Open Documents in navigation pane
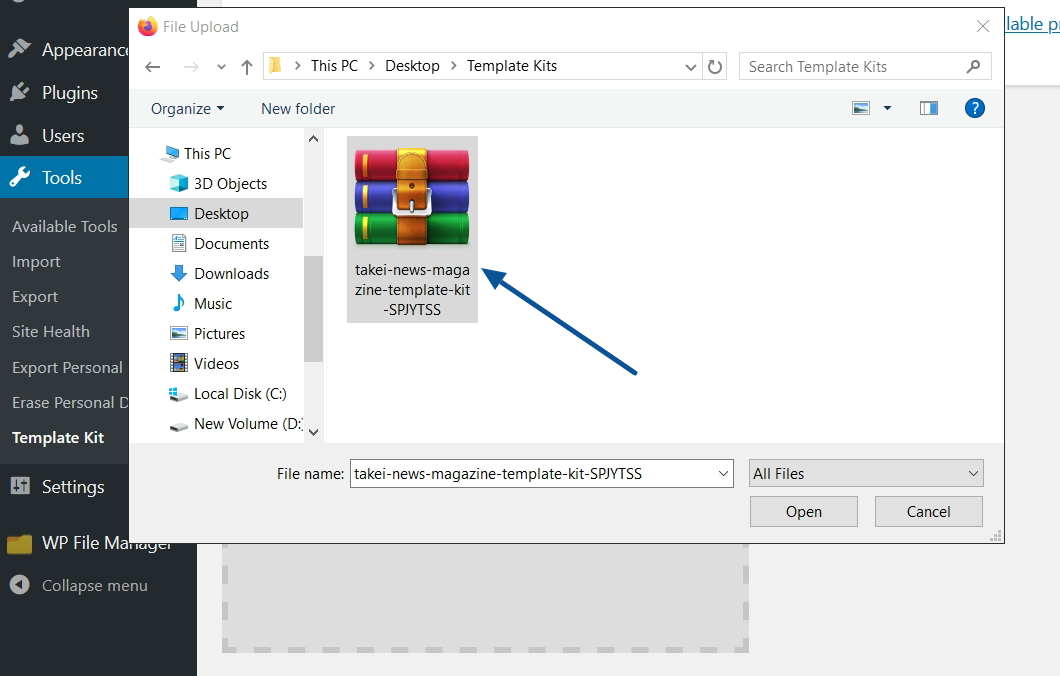This screenshot has width=1060, height=676. 231,243
